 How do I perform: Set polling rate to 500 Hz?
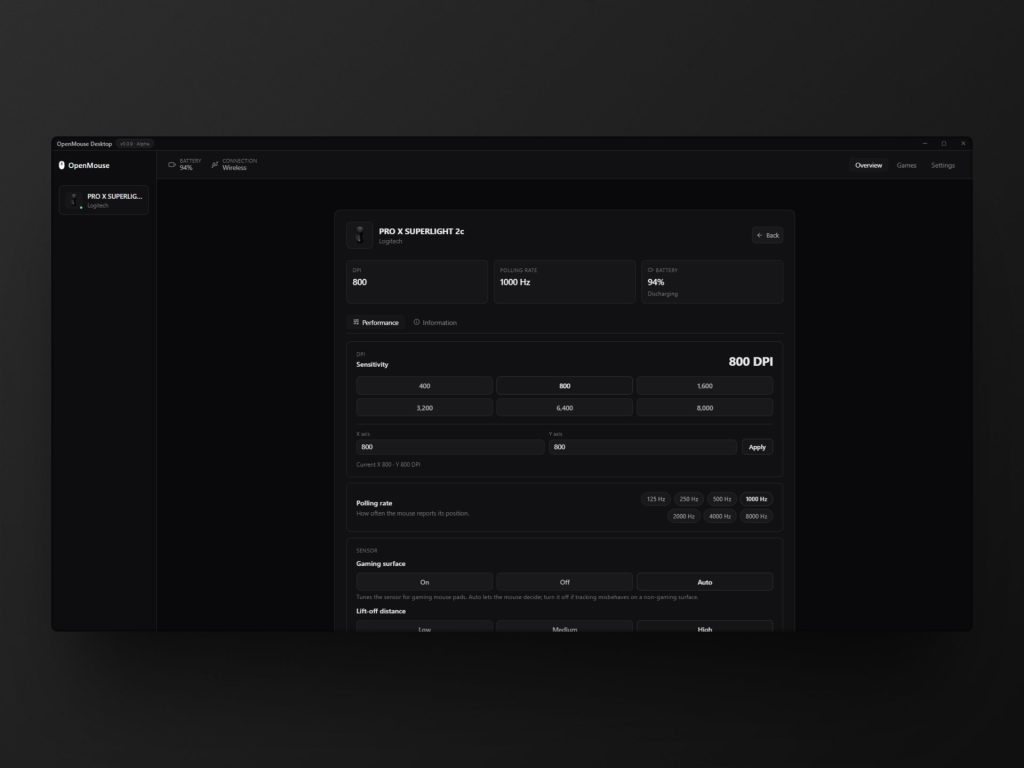722,499
